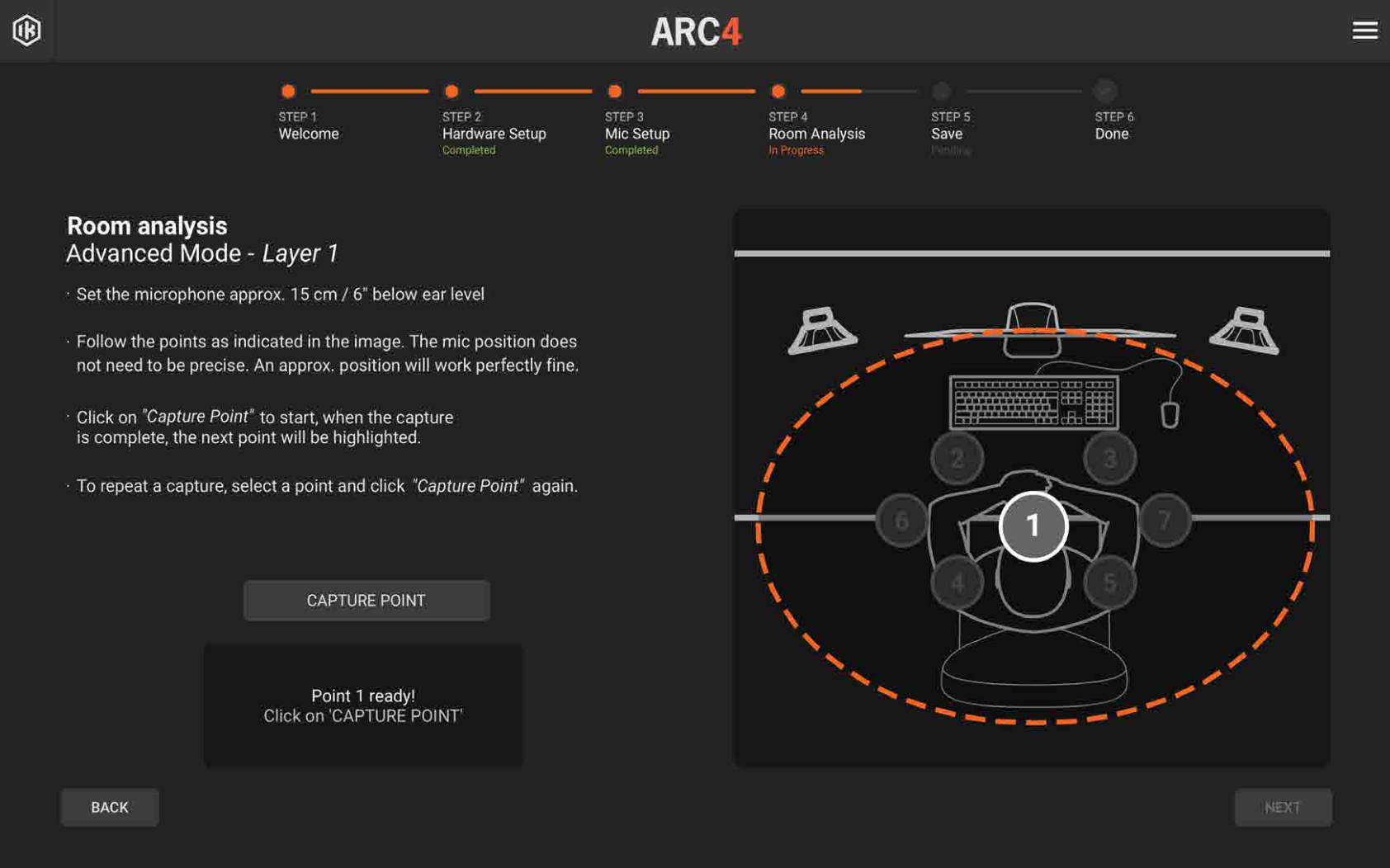The height and width of the screenshot is (868, 1390).
Task: Select measurement point 3 in diagram
Action: (x=1109, y=458)
